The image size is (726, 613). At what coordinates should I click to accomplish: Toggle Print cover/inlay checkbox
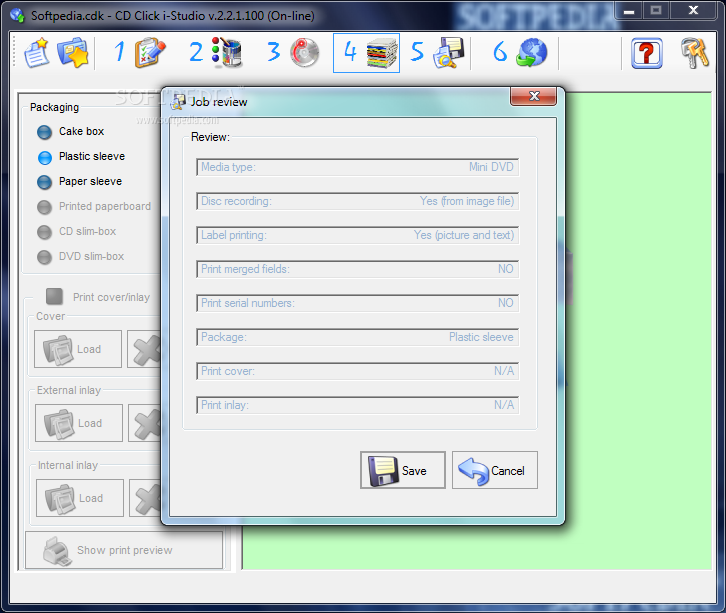click(x=54, y=297)
